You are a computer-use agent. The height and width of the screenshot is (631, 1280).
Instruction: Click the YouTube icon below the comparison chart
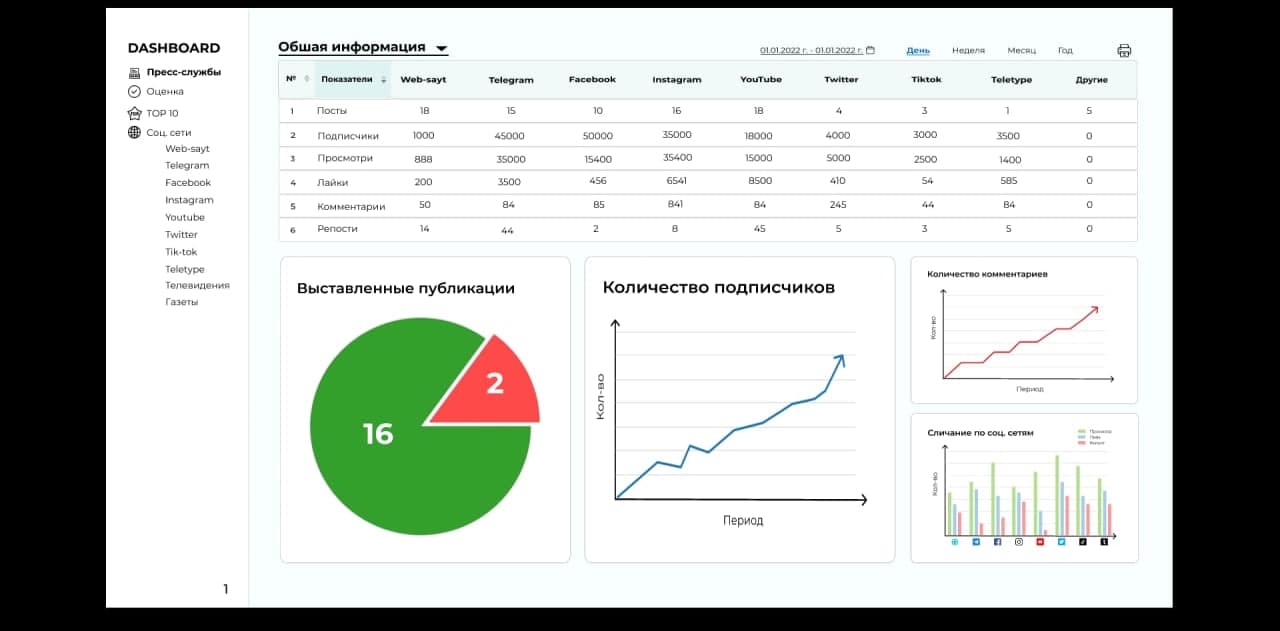click(x=1039, y=541)
